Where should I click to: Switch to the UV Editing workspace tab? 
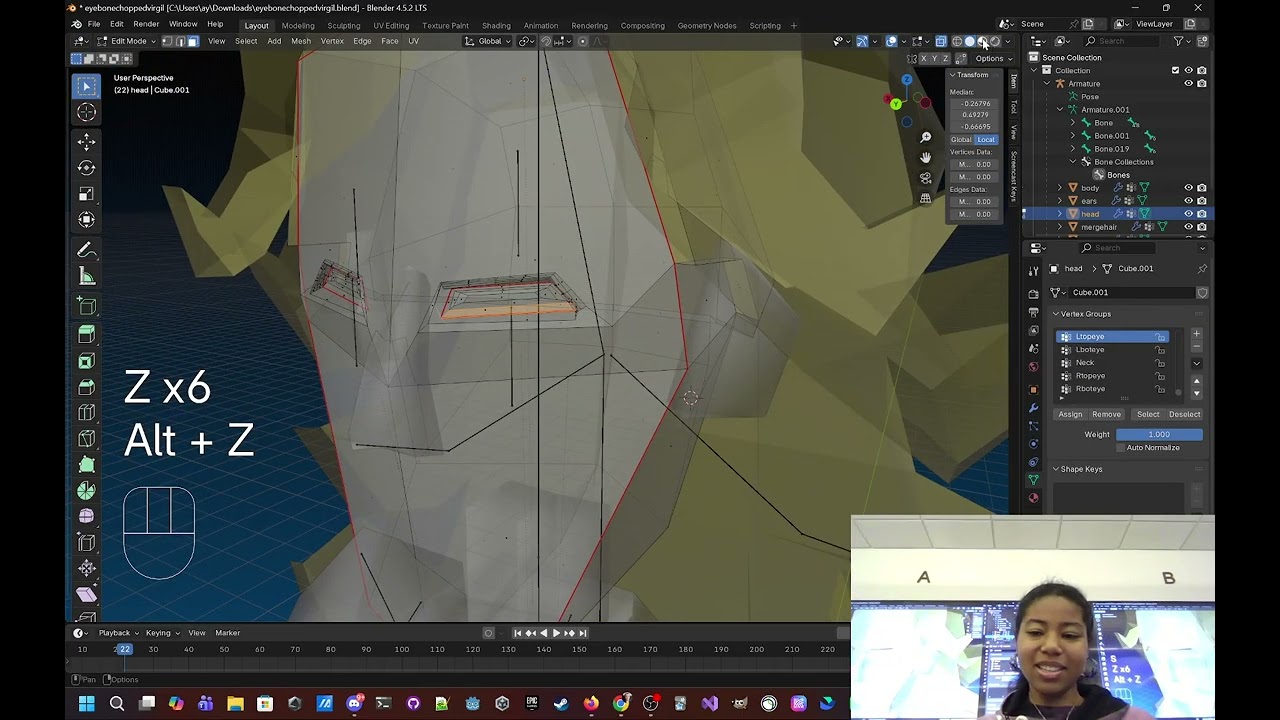pyautogui.click(x=391, y=25)
